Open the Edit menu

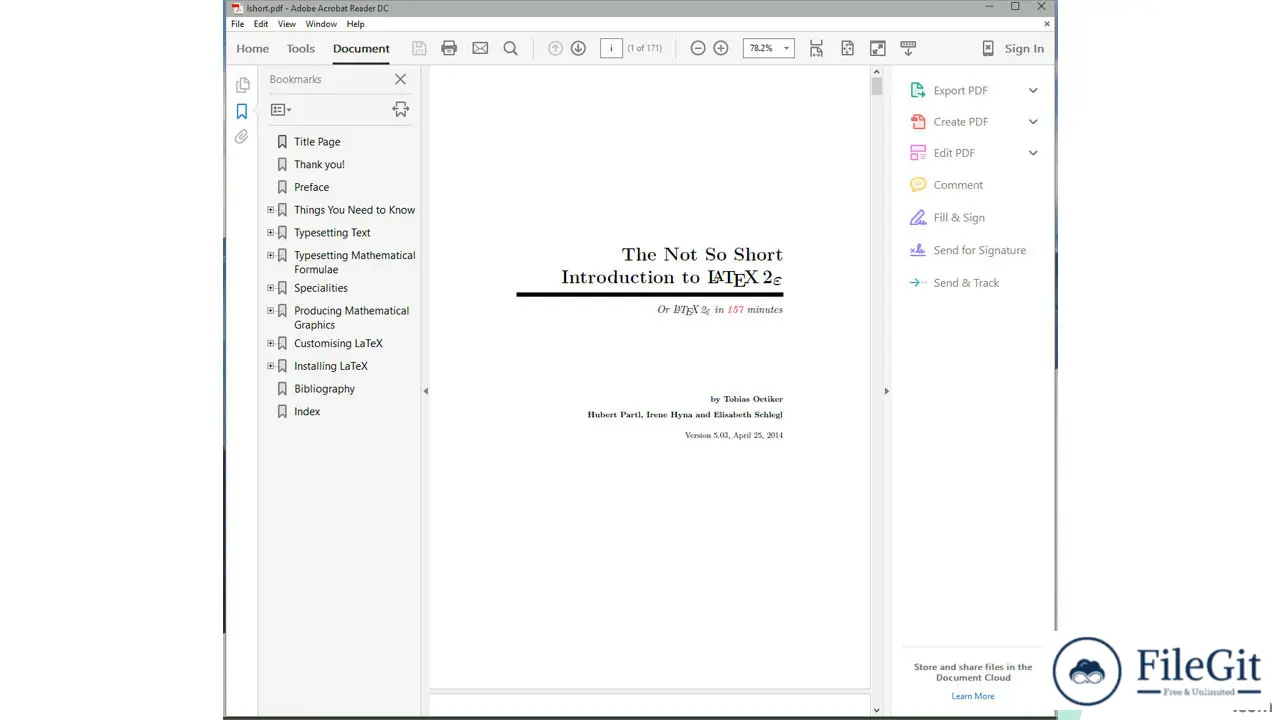(261, 24)
